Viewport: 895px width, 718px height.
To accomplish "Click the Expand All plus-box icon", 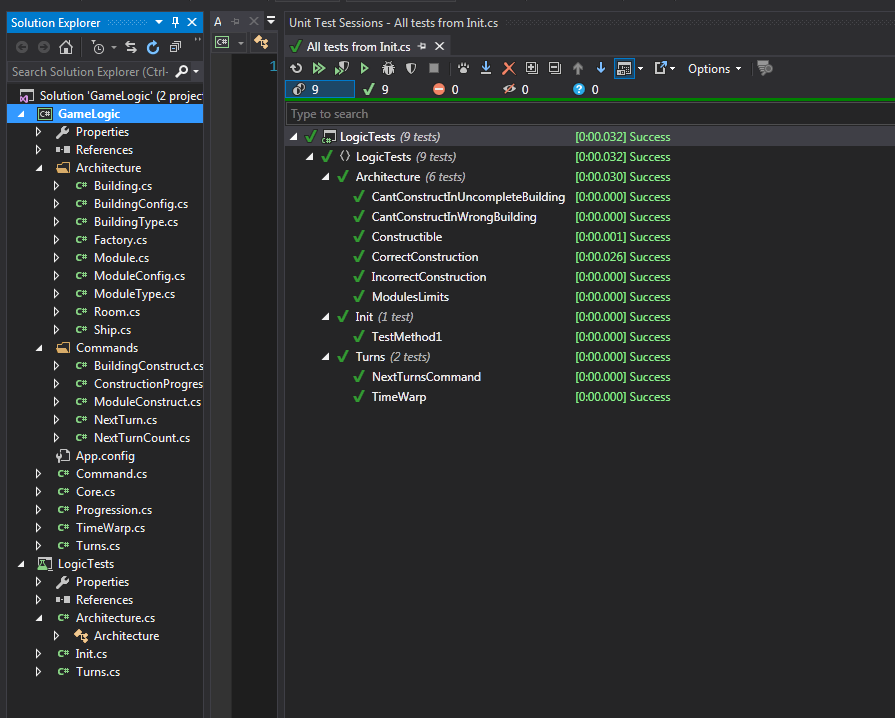I will pyautogui.click(x=531, y=68).
